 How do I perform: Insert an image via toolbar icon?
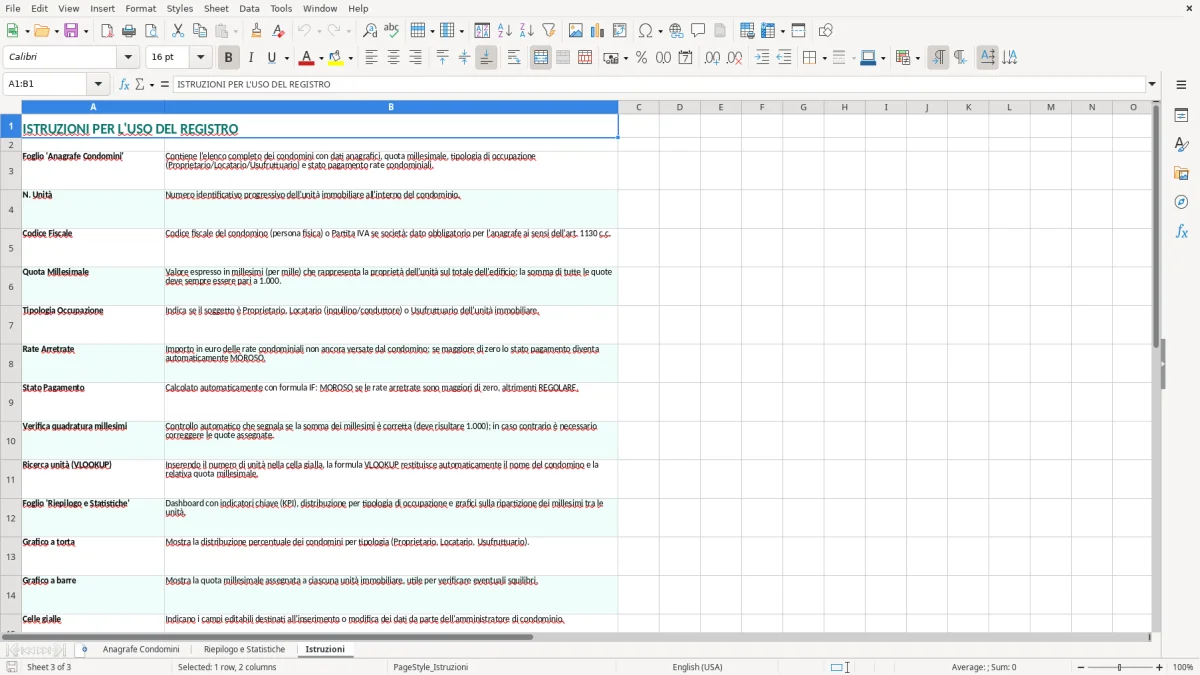pyautogui.click(x=576, y=31)
